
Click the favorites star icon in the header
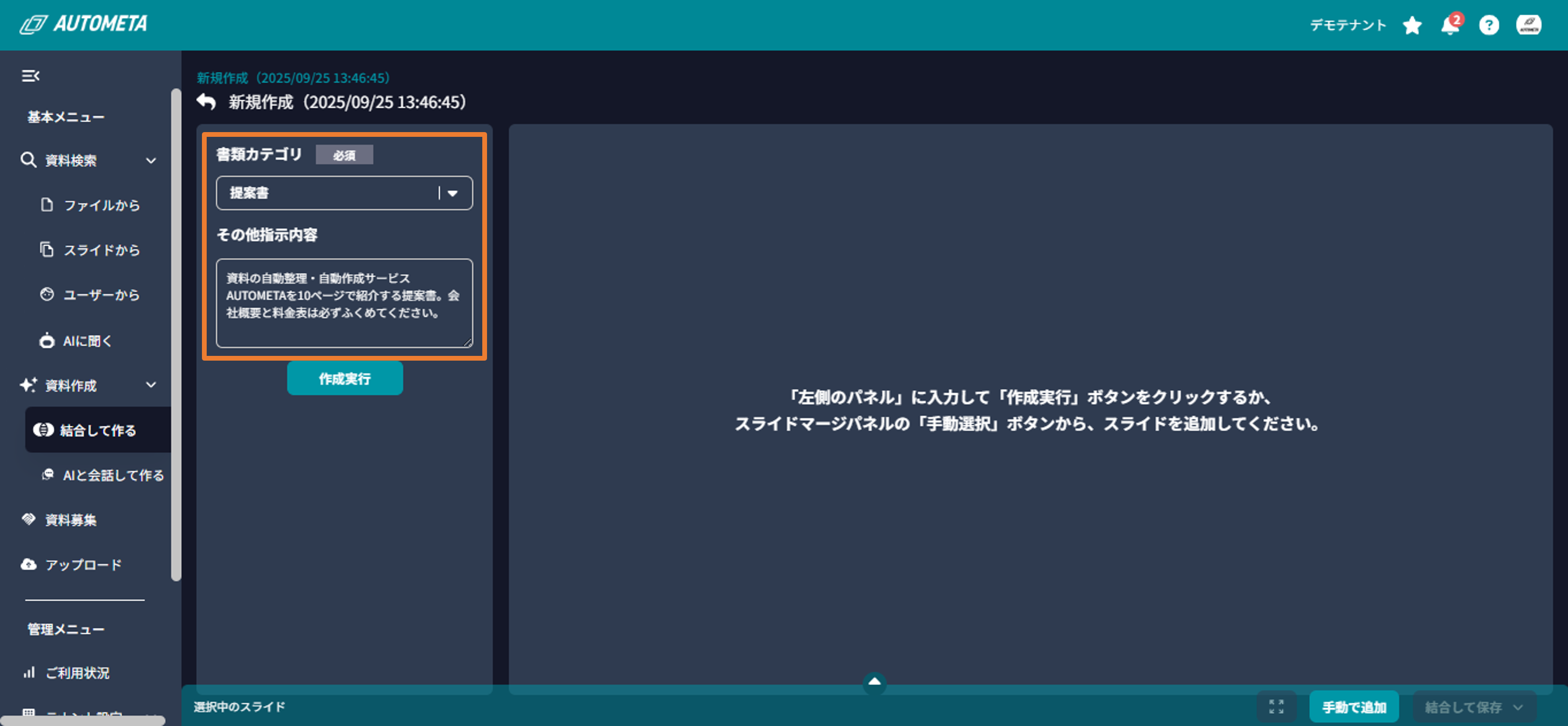(x=1412, y=26)
